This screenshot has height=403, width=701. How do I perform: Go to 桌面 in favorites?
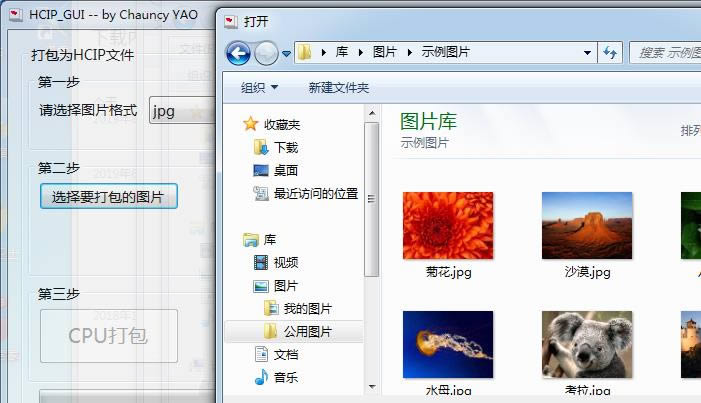tap(286, 170)
